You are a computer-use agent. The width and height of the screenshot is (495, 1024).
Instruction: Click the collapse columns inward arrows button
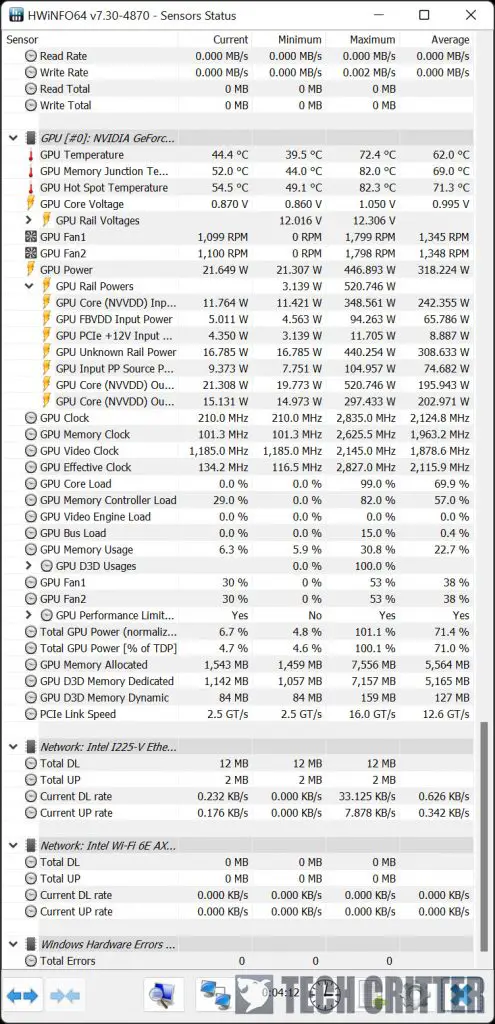point(65,996)
